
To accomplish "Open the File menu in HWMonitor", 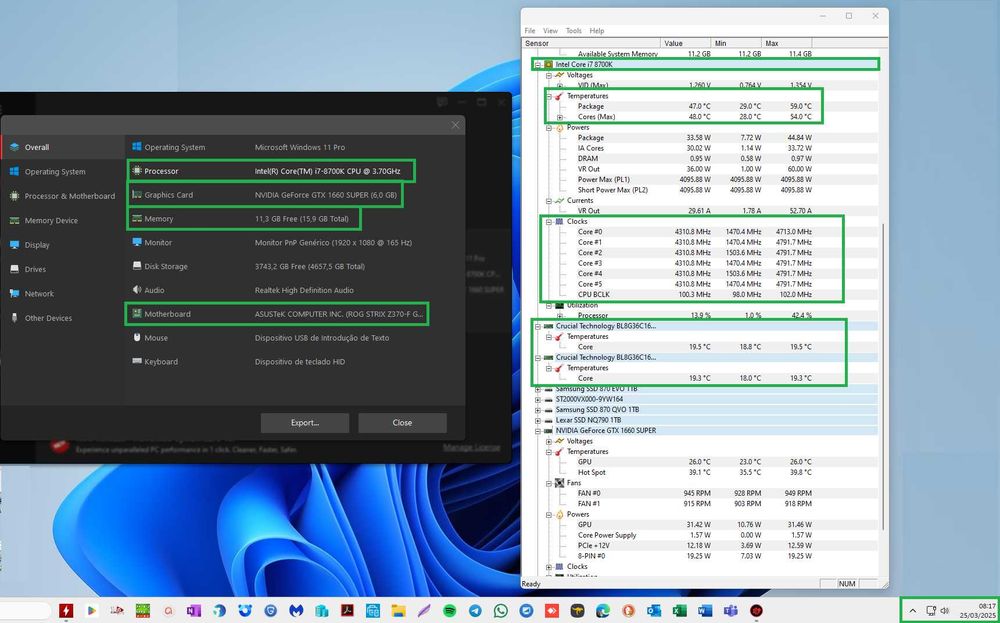I will point(530,31).
